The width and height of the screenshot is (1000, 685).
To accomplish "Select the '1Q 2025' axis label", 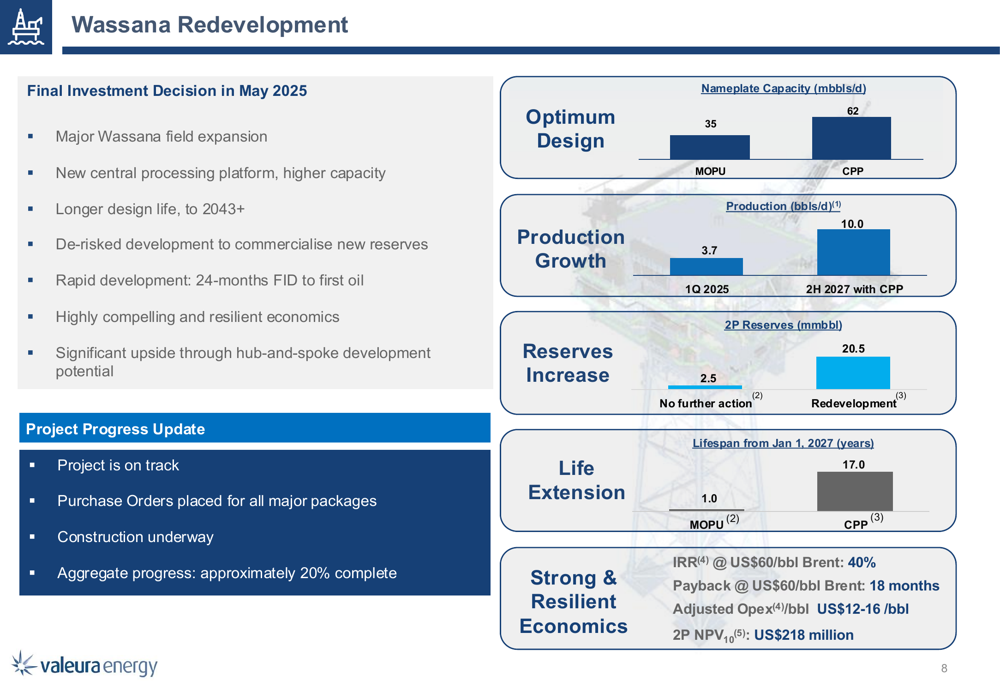I will 707,289.
